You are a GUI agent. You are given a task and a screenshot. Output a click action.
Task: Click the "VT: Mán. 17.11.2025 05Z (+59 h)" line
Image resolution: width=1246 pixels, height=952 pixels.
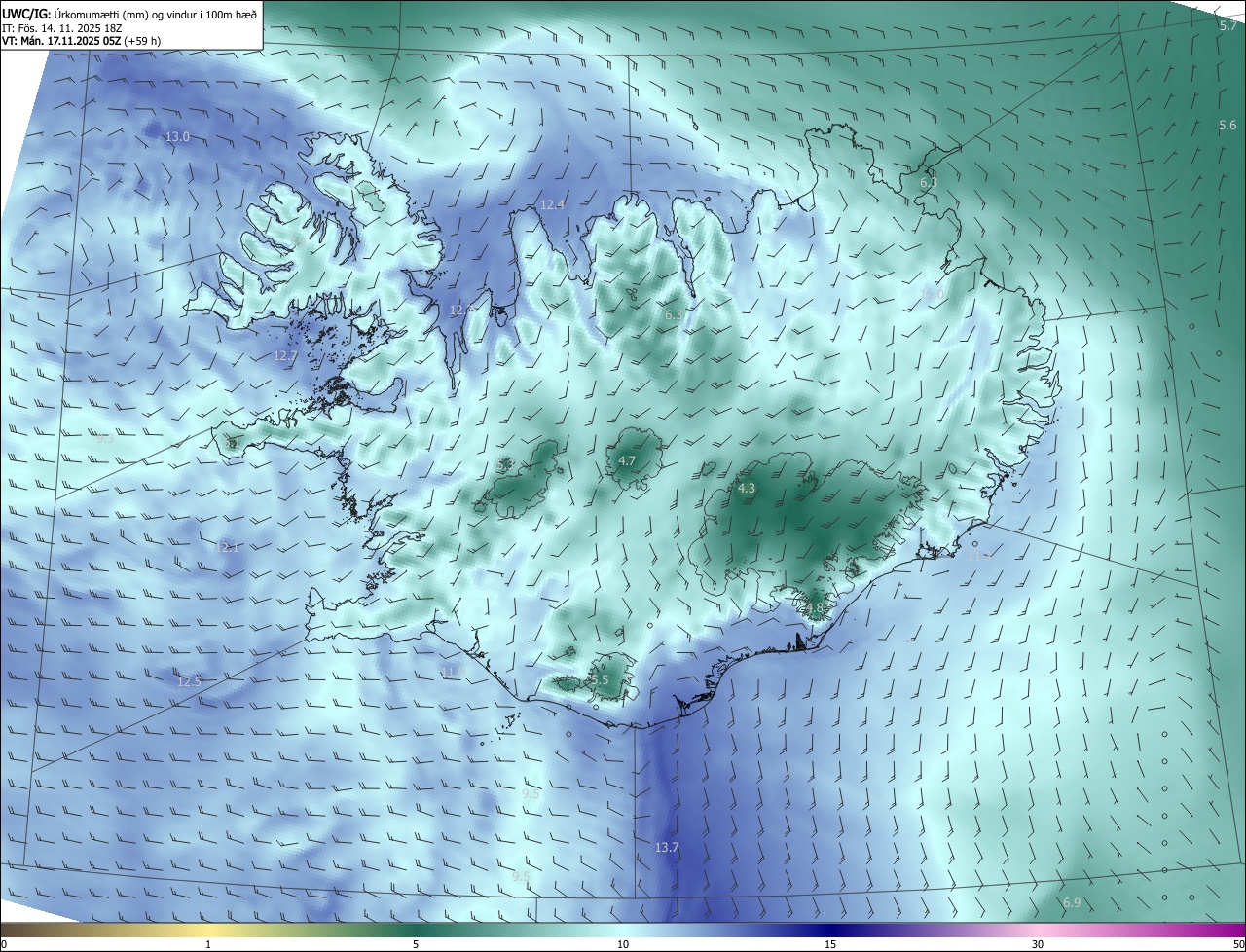82,41
